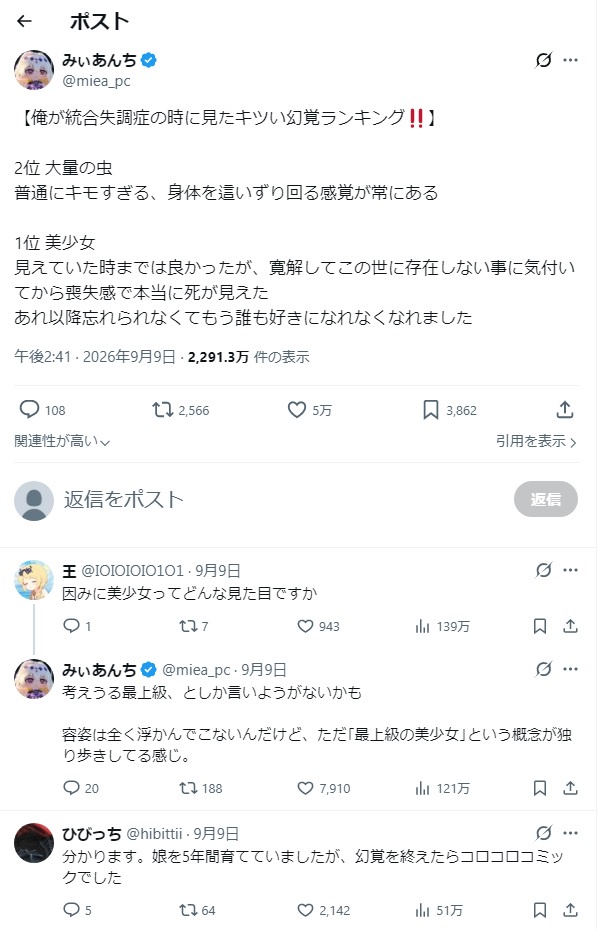
Task: Open more options on the main post
Action: point(571,60)
